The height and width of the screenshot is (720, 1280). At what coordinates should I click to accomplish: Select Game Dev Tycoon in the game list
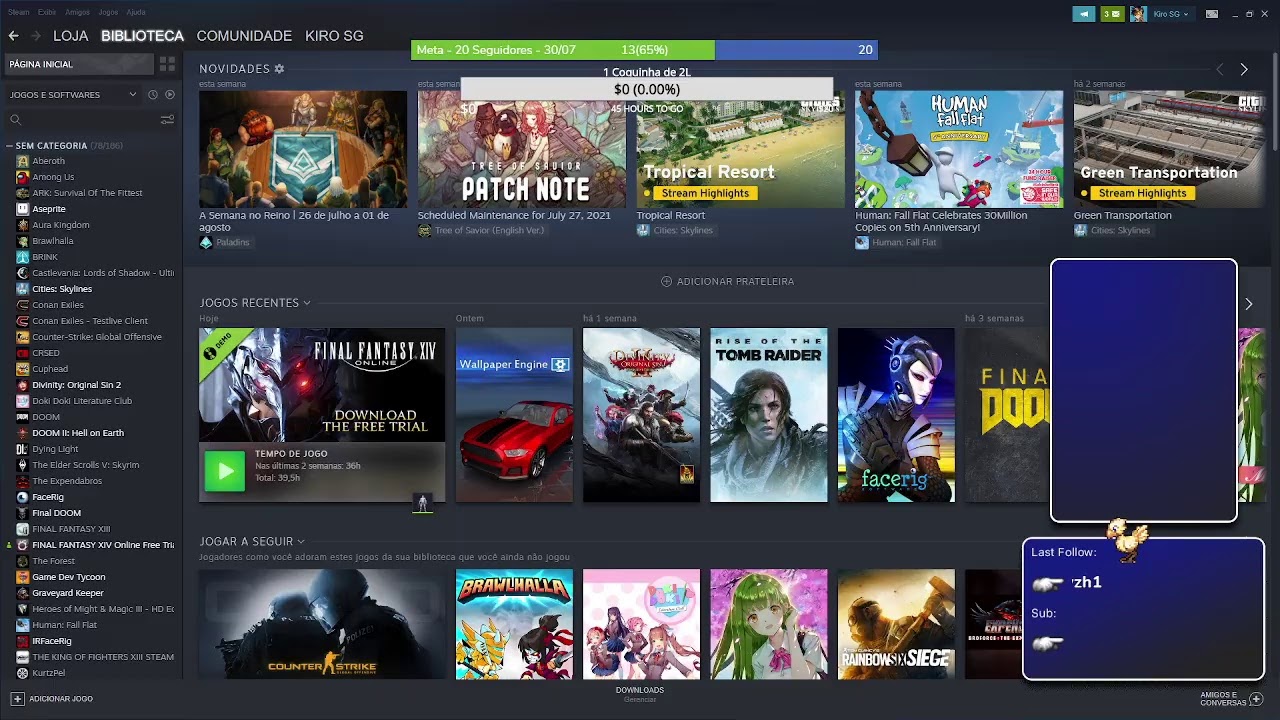point(68,577)
